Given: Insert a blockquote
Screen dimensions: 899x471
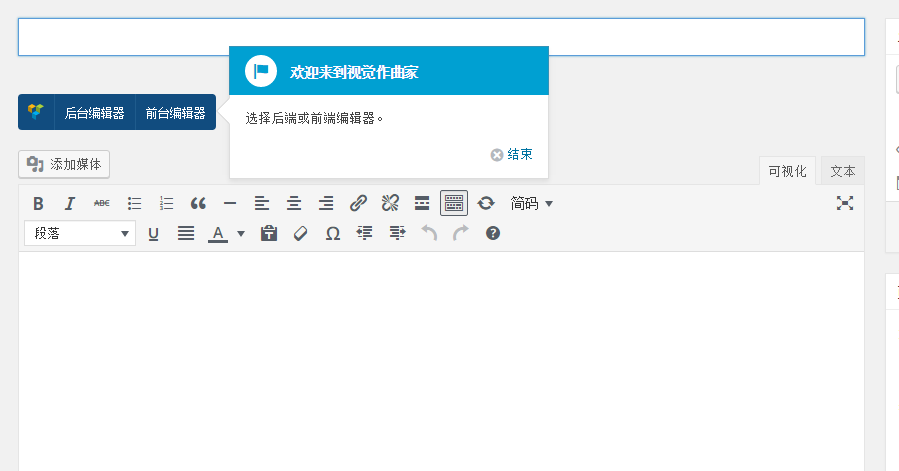Looking at the screenshot, I should click(x=198, y=203).
